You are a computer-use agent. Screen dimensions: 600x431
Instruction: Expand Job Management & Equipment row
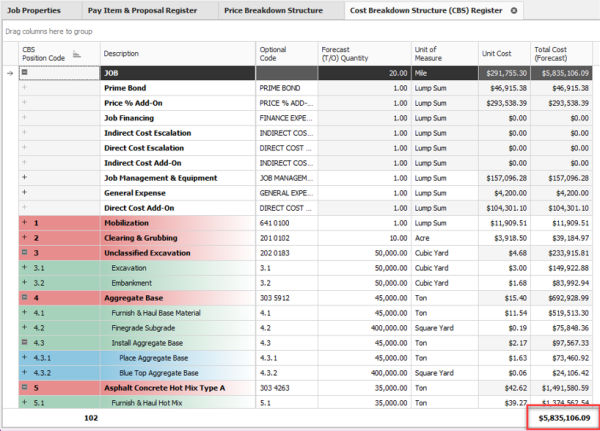pos(24,177)
